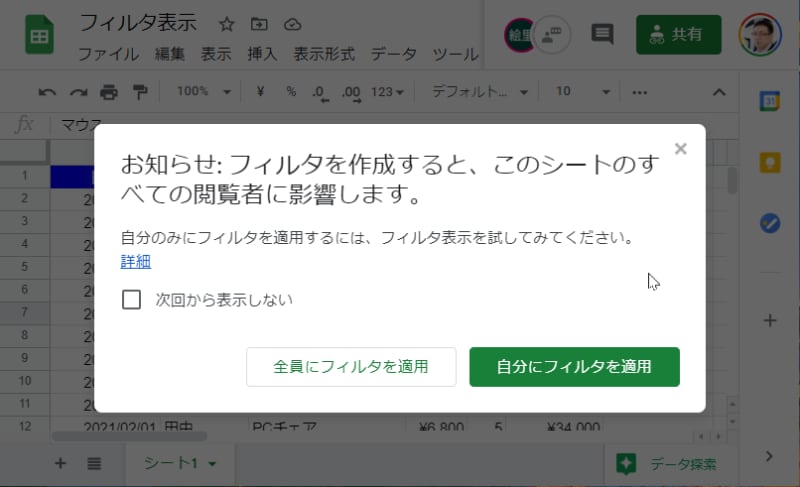Click 全員にフィルタを適用 button
This screenshot has height=487, width=800.
[351, 367]
